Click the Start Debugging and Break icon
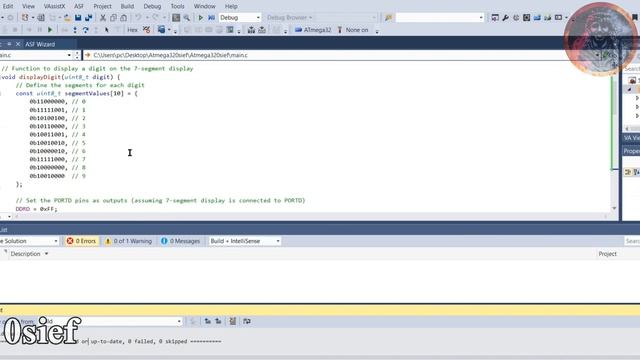The width and height of the screenshot is (640, 360). (x=211, y=18)
